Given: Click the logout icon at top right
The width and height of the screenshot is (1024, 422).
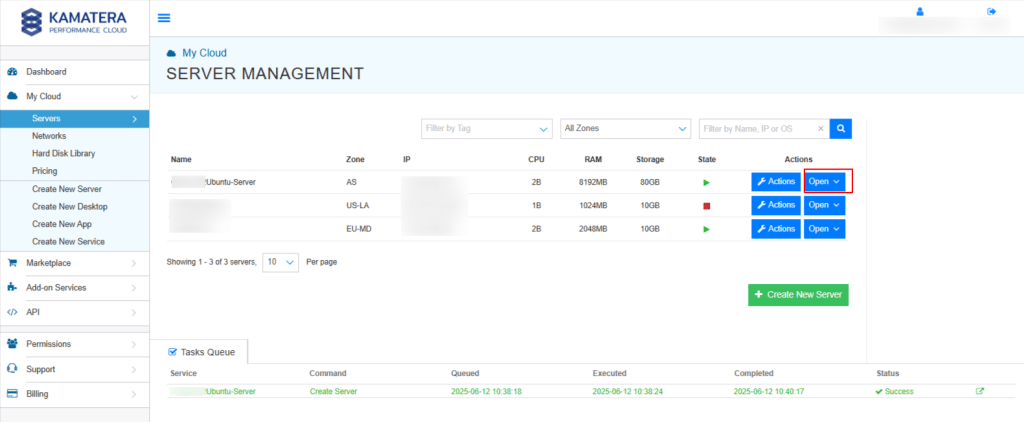Looking at the screenshot, I should pyautogui.click(x=991, y=12).
